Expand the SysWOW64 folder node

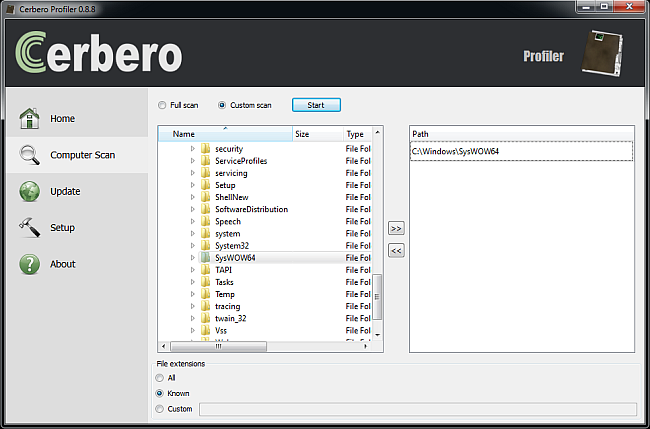[x=193, y=258]
